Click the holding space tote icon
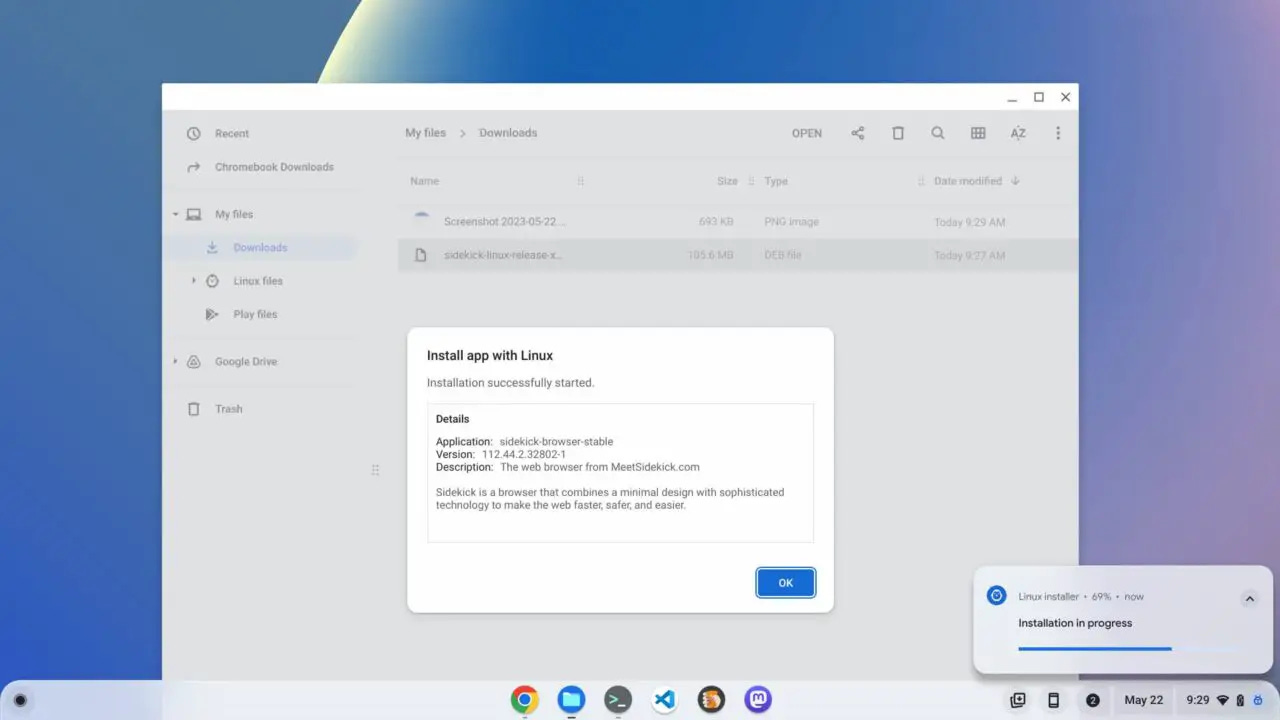The image size is (1280, 720). click(x=1018, y=700)
